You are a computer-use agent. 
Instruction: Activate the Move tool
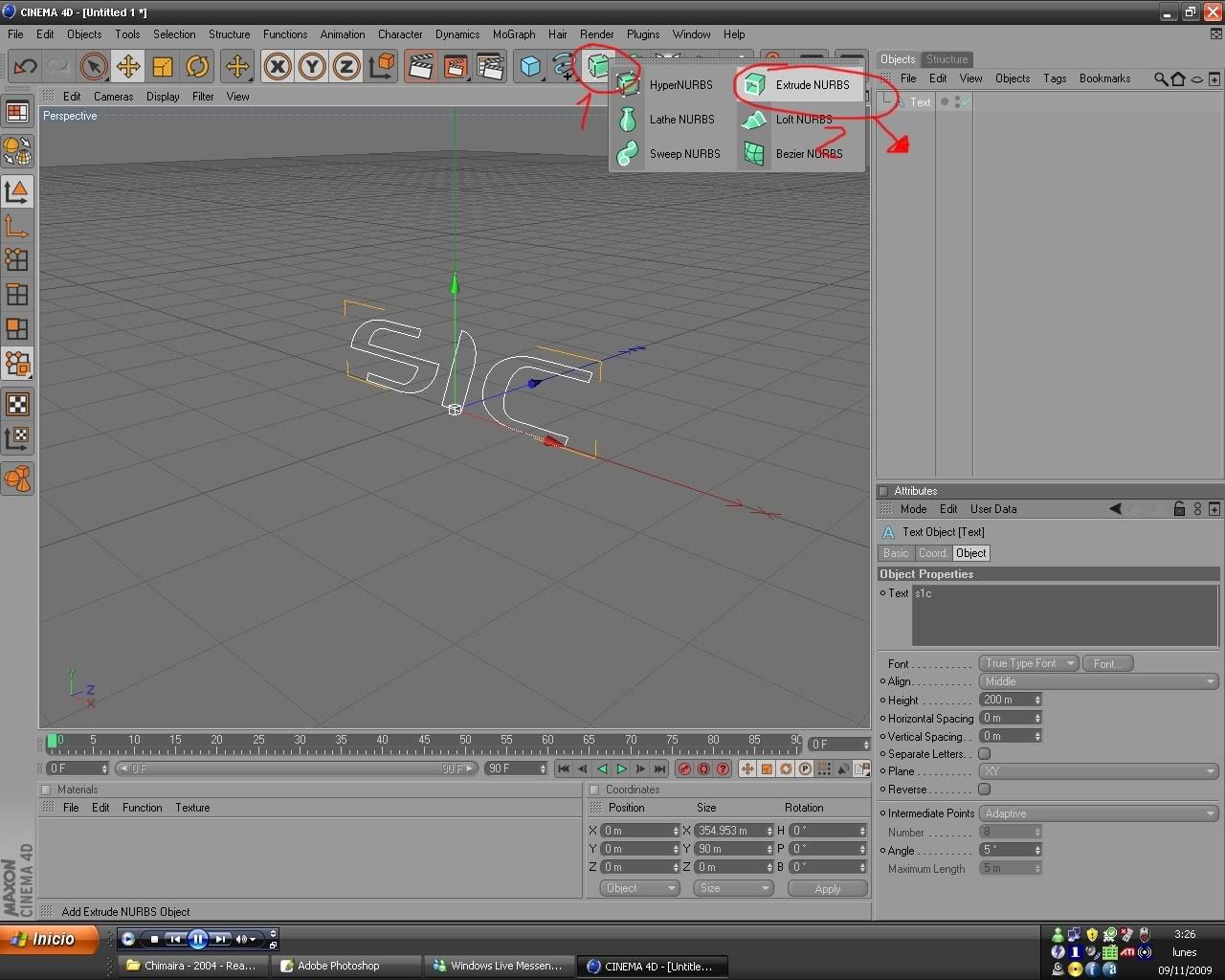coord(127,66)
